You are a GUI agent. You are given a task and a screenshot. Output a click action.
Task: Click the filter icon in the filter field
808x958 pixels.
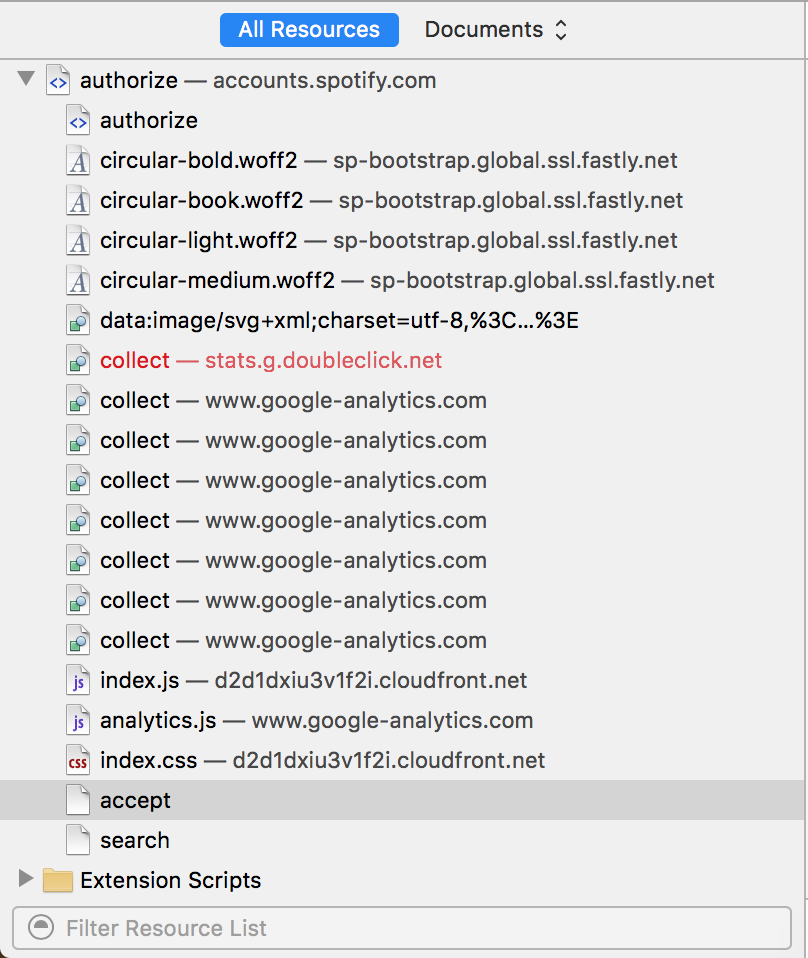41,927
